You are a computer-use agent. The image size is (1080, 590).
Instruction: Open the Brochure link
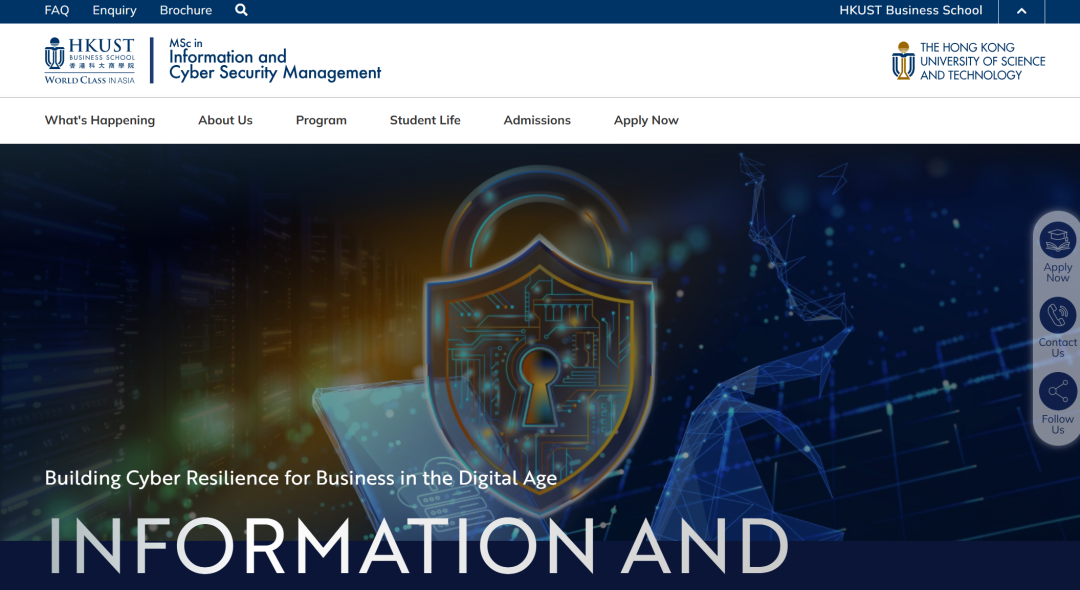pos(186,10)
